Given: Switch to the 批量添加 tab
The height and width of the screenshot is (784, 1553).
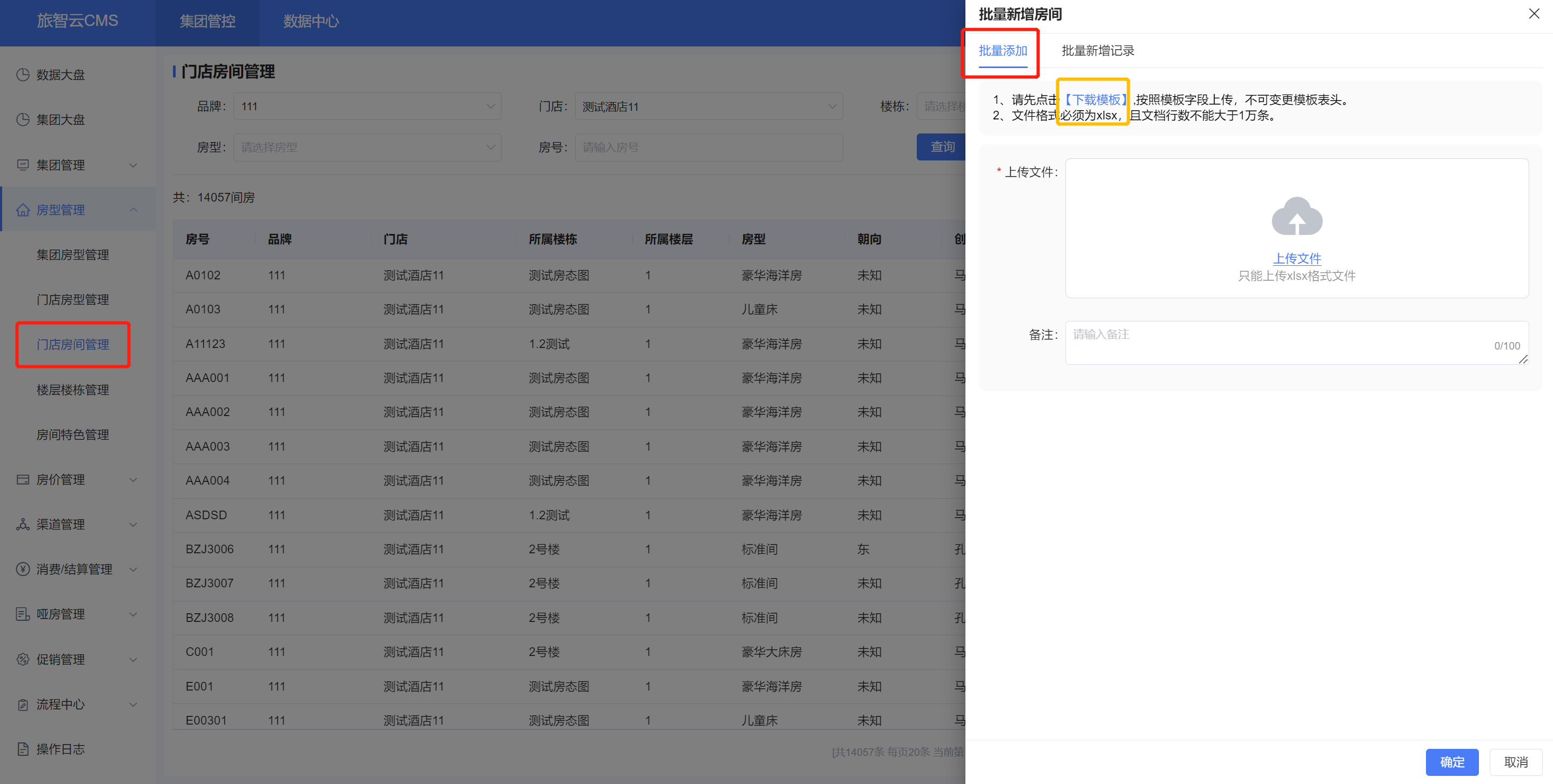Looking at the screenshot, I should click(x=1003, y=51).
